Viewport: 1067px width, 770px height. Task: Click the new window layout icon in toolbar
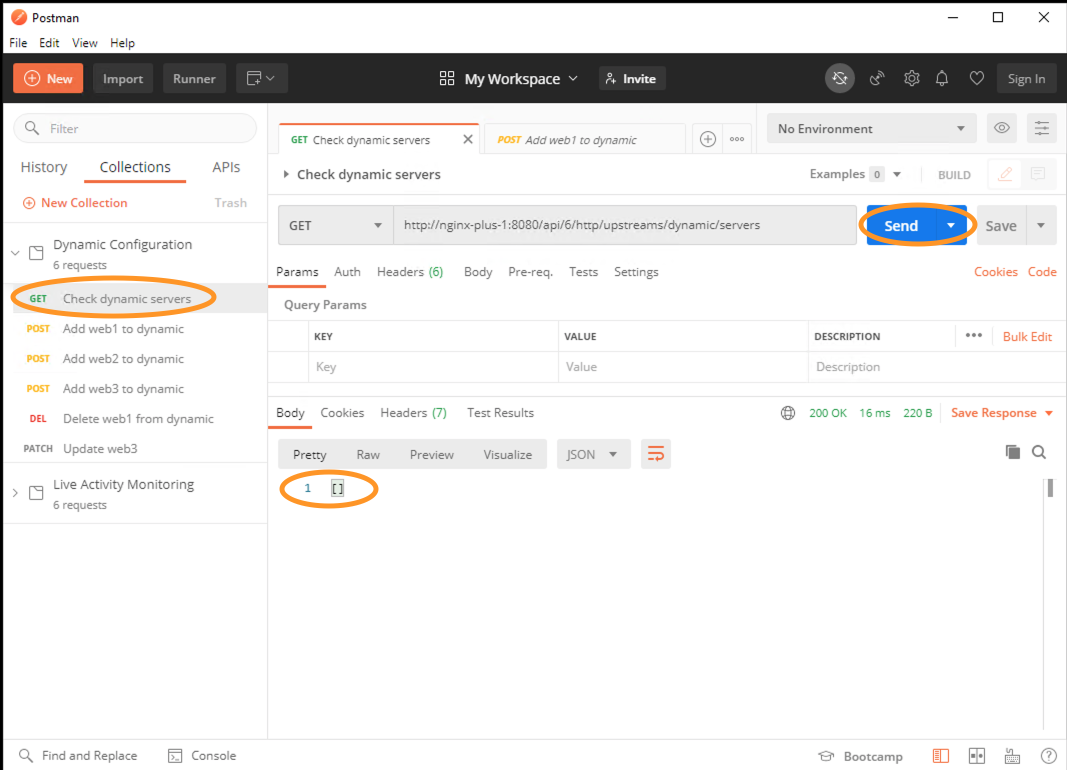(x=261, y=78)
